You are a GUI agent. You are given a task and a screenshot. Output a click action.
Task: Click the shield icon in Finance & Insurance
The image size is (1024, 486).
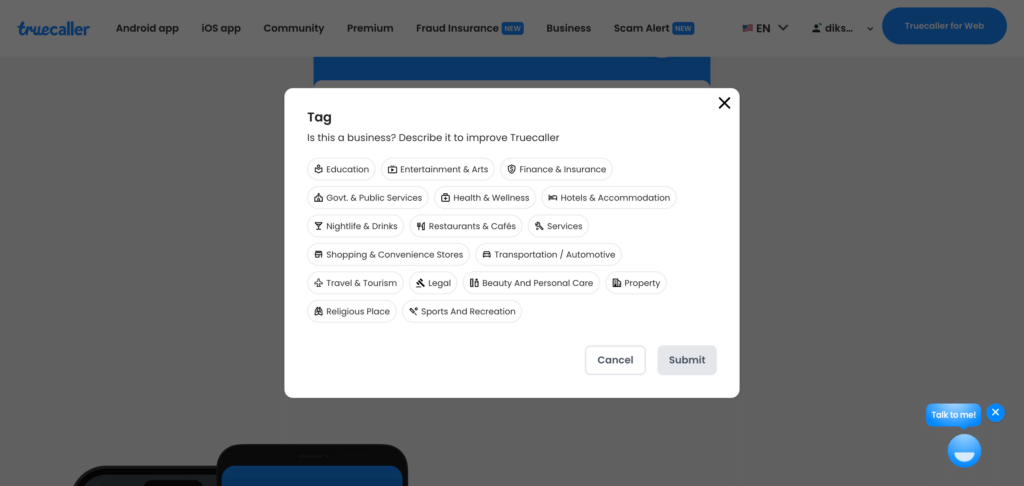511,169
